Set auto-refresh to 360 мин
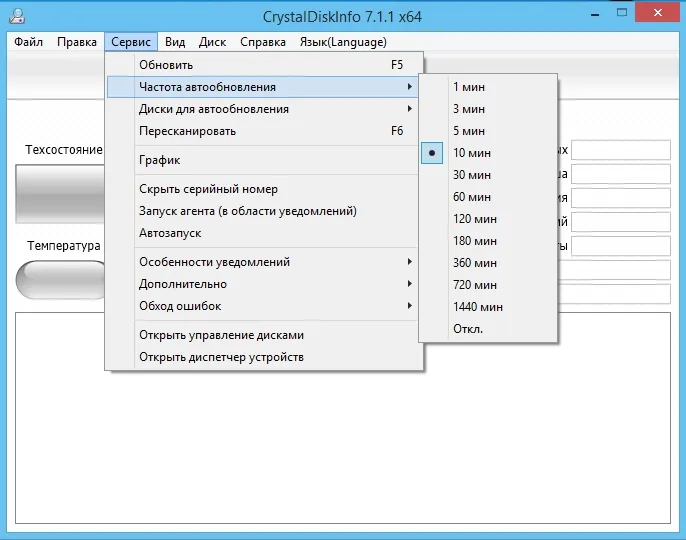This screenshot has width=686, height=540. 488,263
